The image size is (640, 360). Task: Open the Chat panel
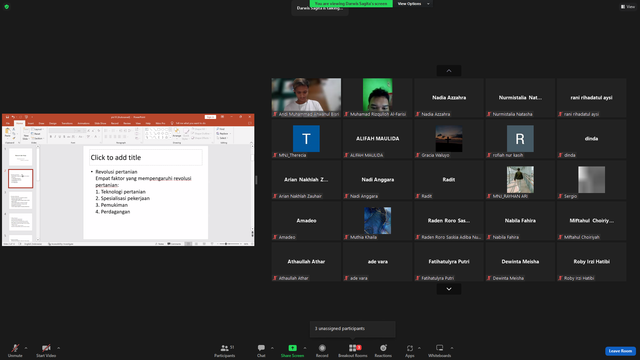(261, 350)
